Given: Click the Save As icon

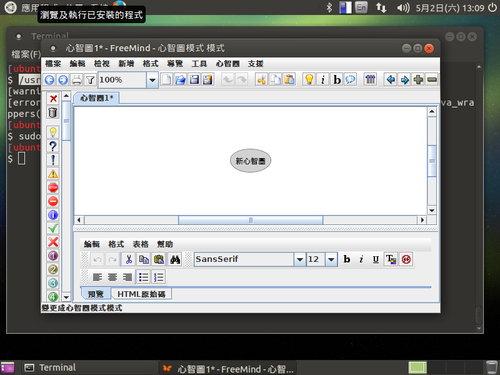Looking at the screenshot, I should 208,80.
